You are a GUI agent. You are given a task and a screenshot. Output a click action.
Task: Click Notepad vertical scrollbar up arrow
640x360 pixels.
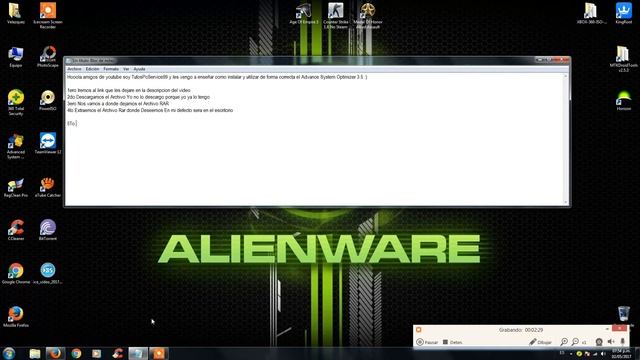point(566,76)
